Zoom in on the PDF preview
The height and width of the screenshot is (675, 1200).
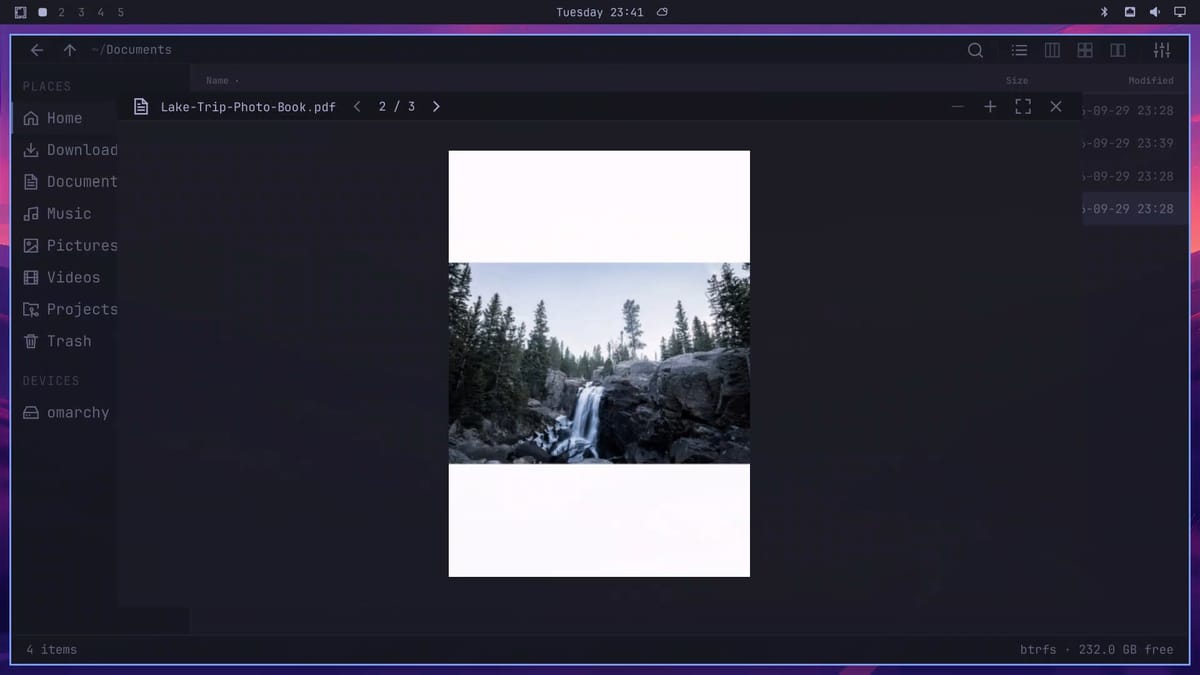990,106
